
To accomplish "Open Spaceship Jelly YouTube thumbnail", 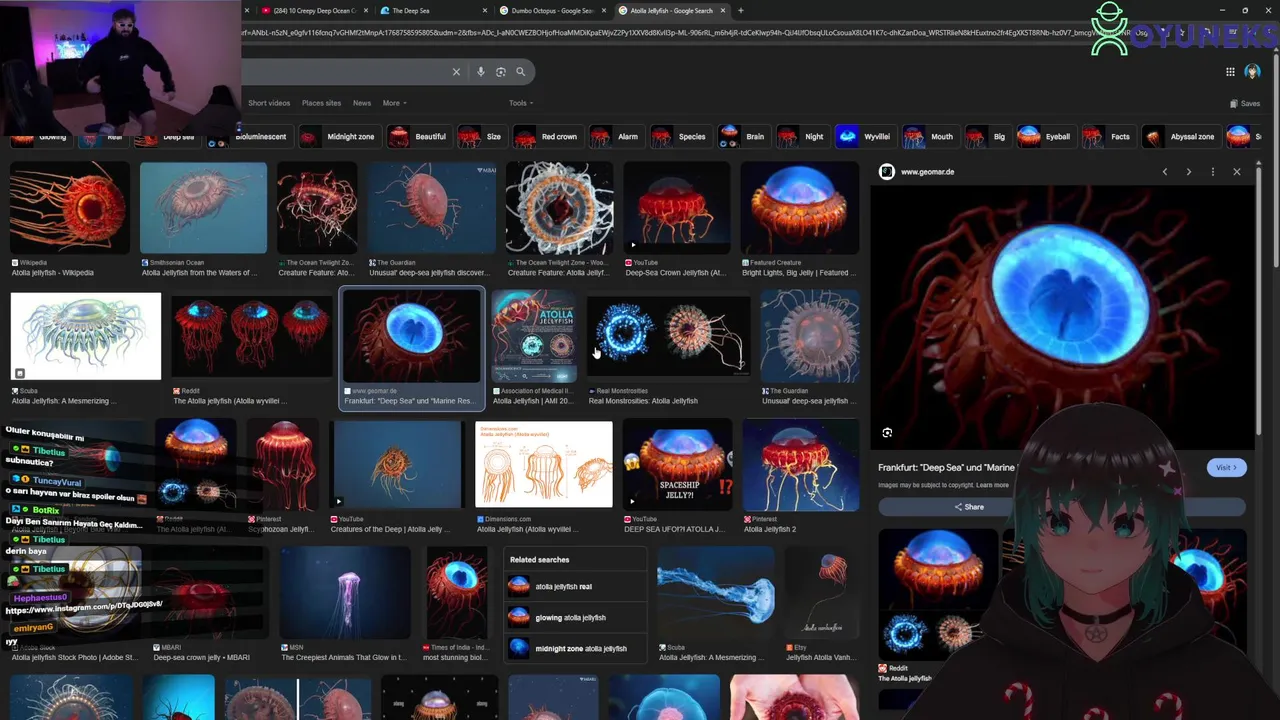I will coord(677,464).
